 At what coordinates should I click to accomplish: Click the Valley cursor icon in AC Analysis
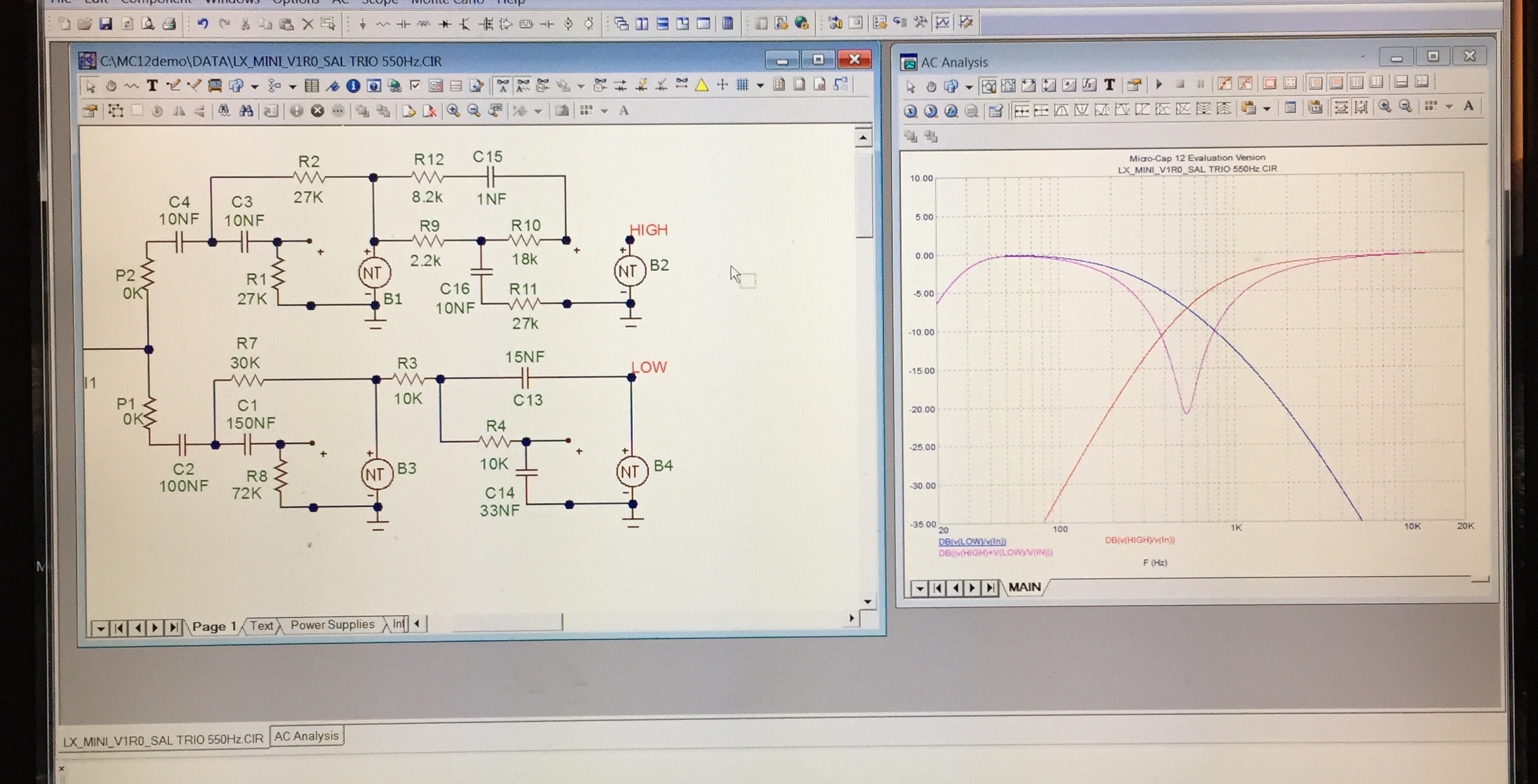coord(1081,111)
